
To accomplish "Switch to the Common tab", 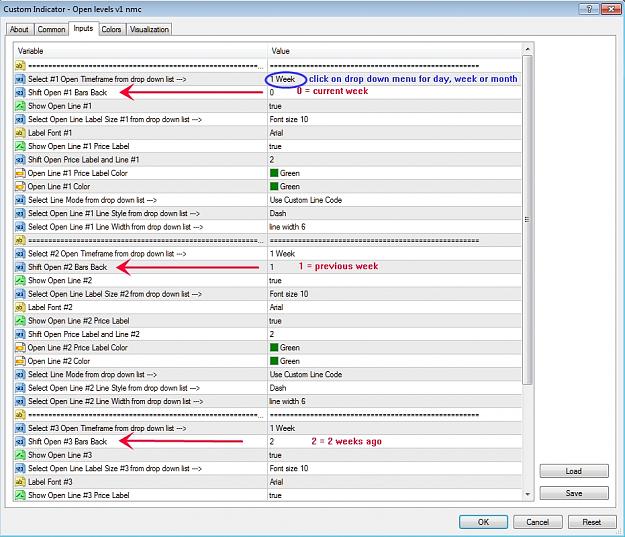I will pyautogui.click(x=51, y=30).
